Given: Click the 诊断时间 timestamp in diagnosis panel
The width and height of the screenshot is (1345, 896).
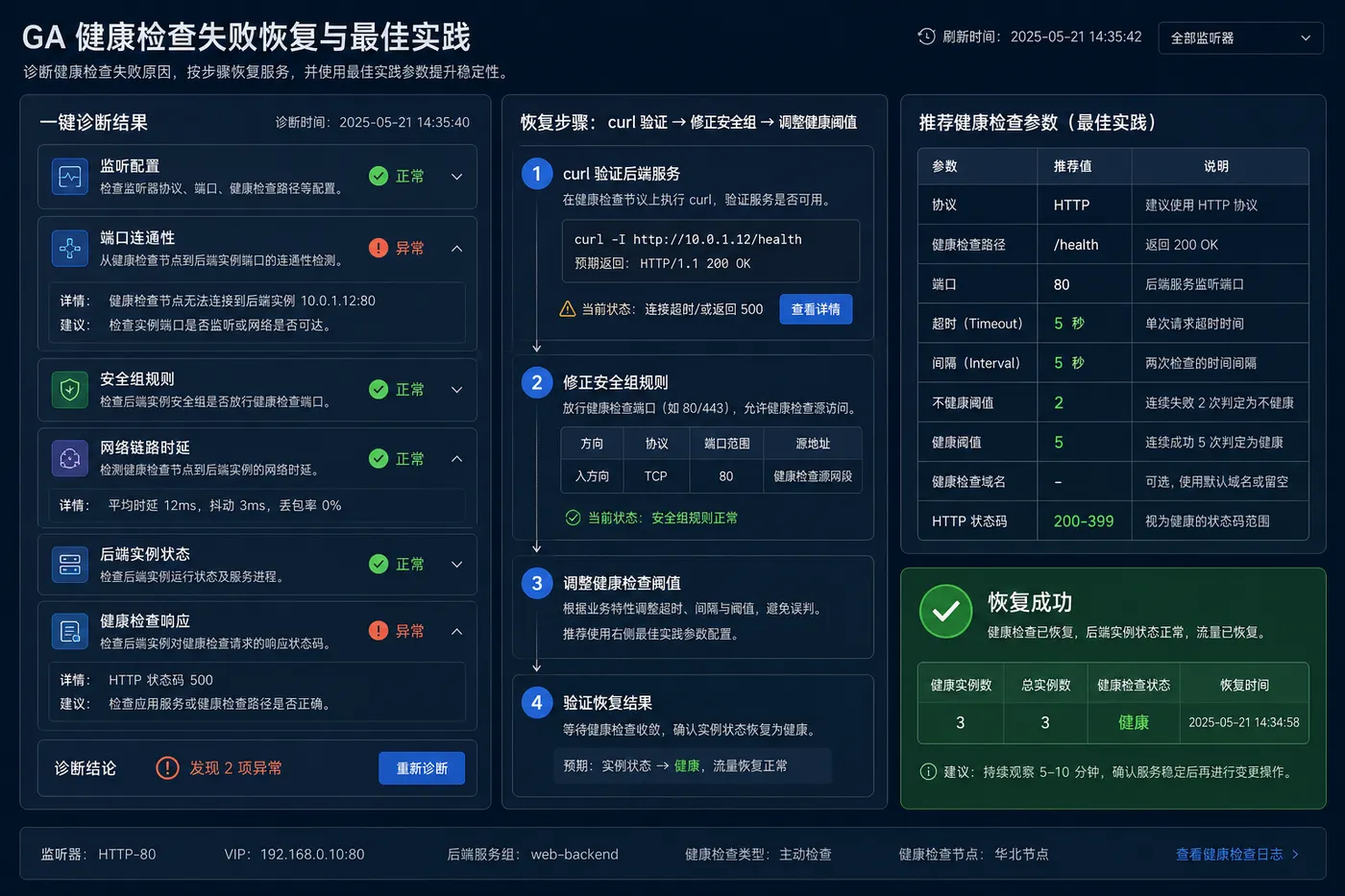Looking at the screenshot, I should click(x=372, y=122).
